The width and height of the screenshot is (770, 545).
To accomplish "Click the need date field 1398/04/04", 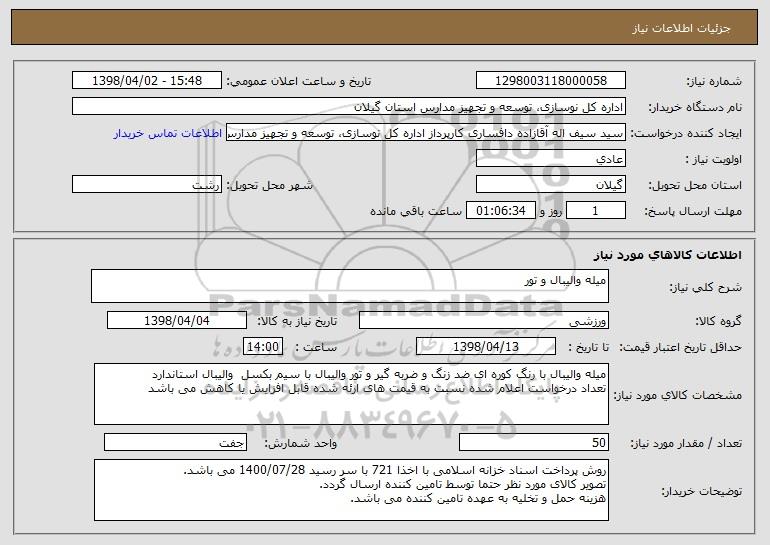I will point(177,321).
